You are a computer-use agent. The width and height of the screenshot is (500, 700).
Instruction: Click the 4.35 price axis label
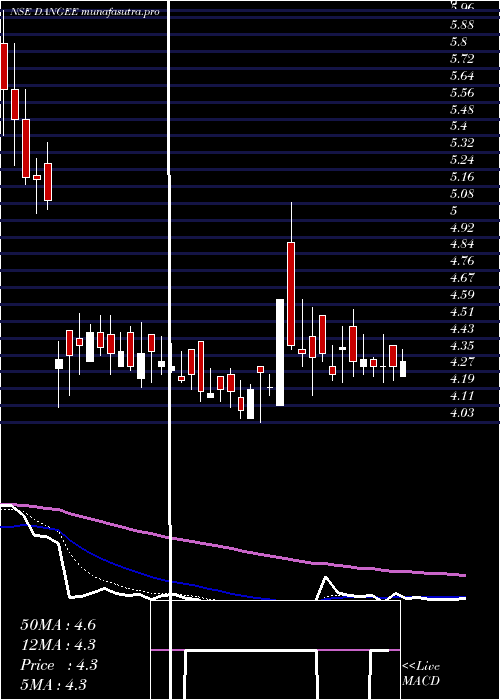[462, 346]
